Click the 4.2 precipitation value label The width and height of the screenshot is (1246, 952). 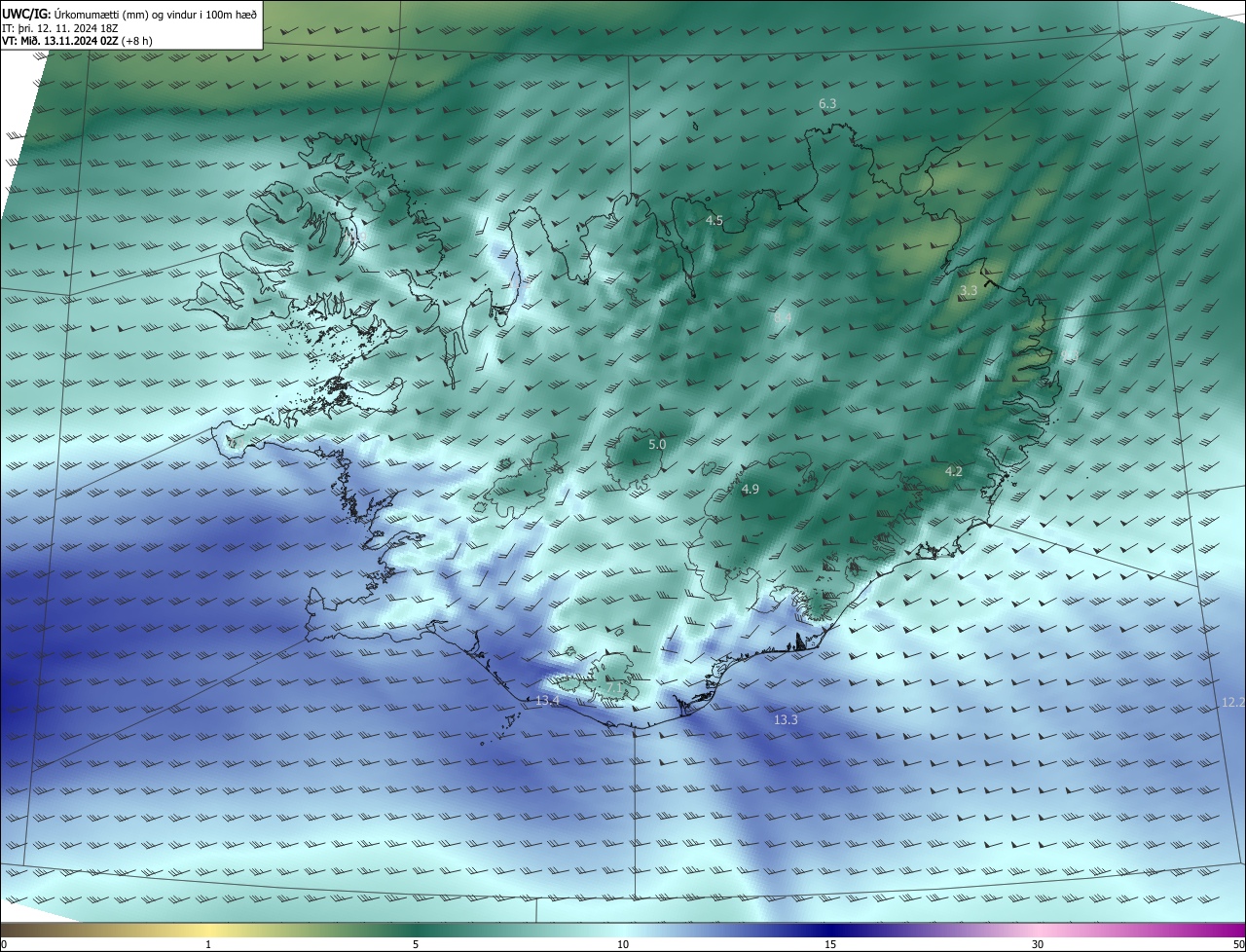pyautogui.click(x=954, y=472)
